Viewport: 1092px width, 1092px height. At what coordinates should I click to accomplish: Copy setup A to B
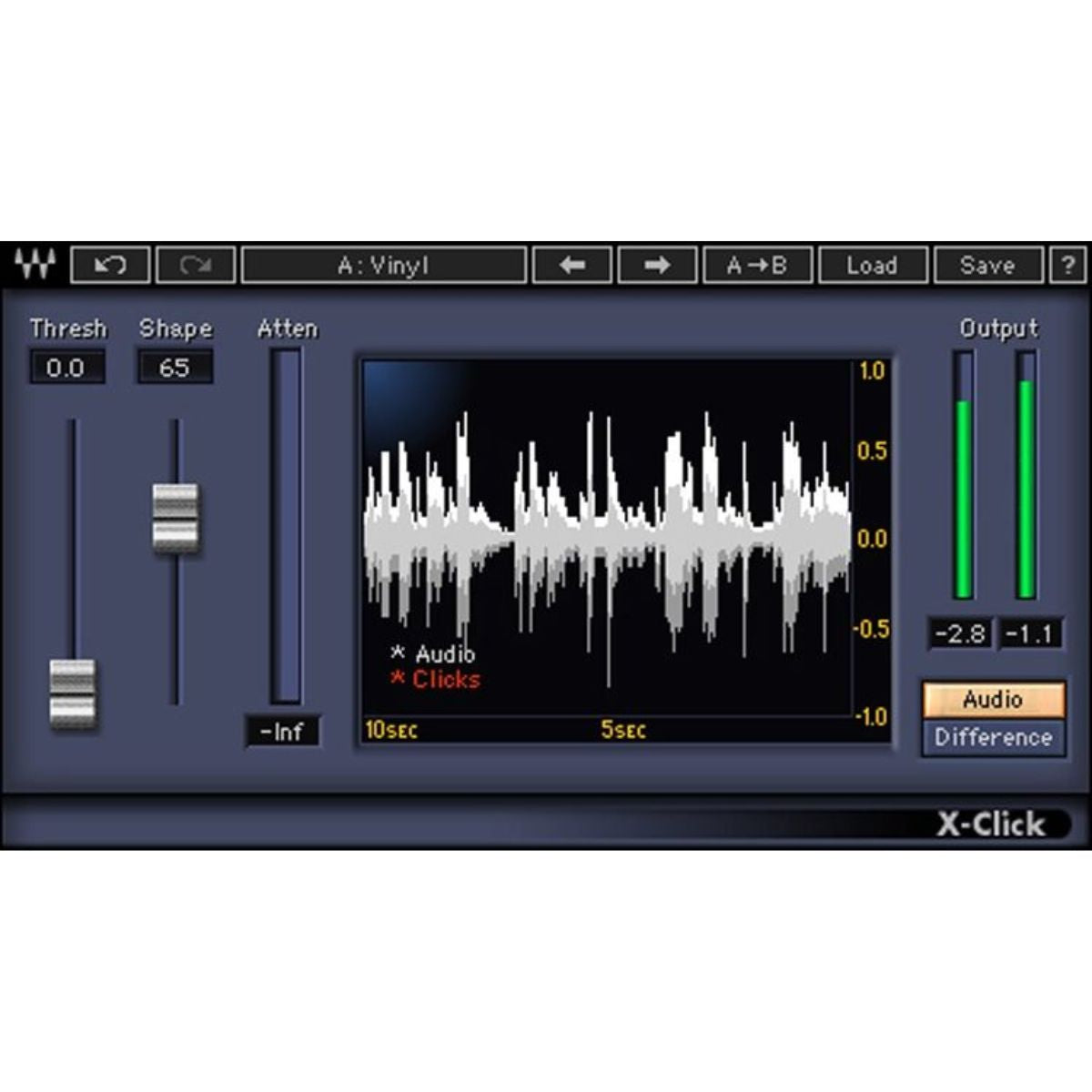[757, 266]
